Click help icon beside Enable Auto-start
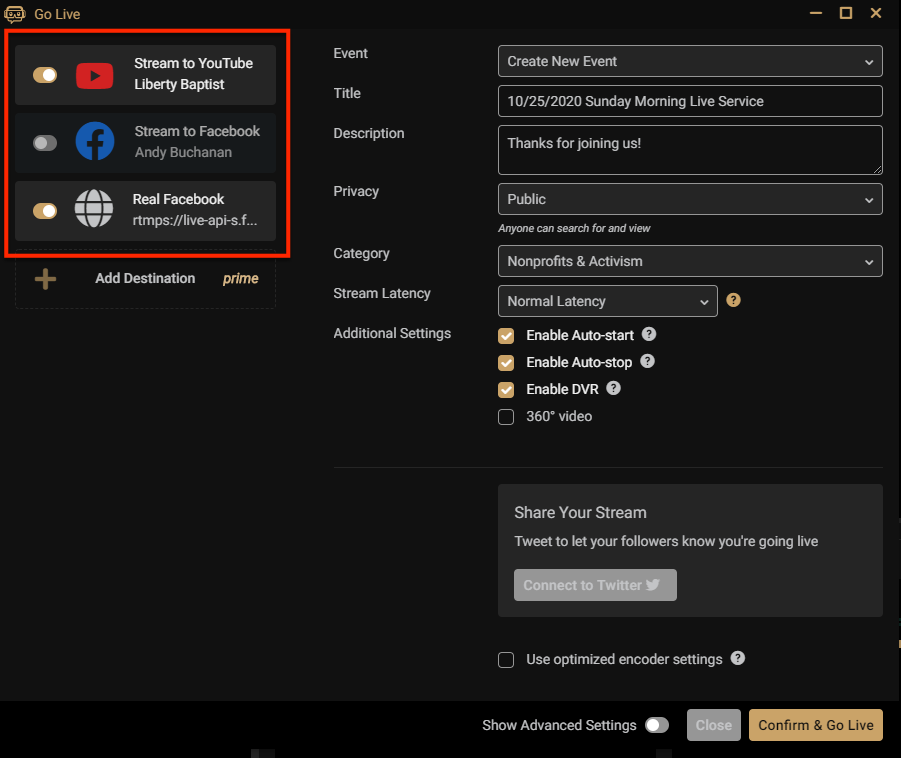This screenshot has width=901, height=758. (x=649, y=334)
